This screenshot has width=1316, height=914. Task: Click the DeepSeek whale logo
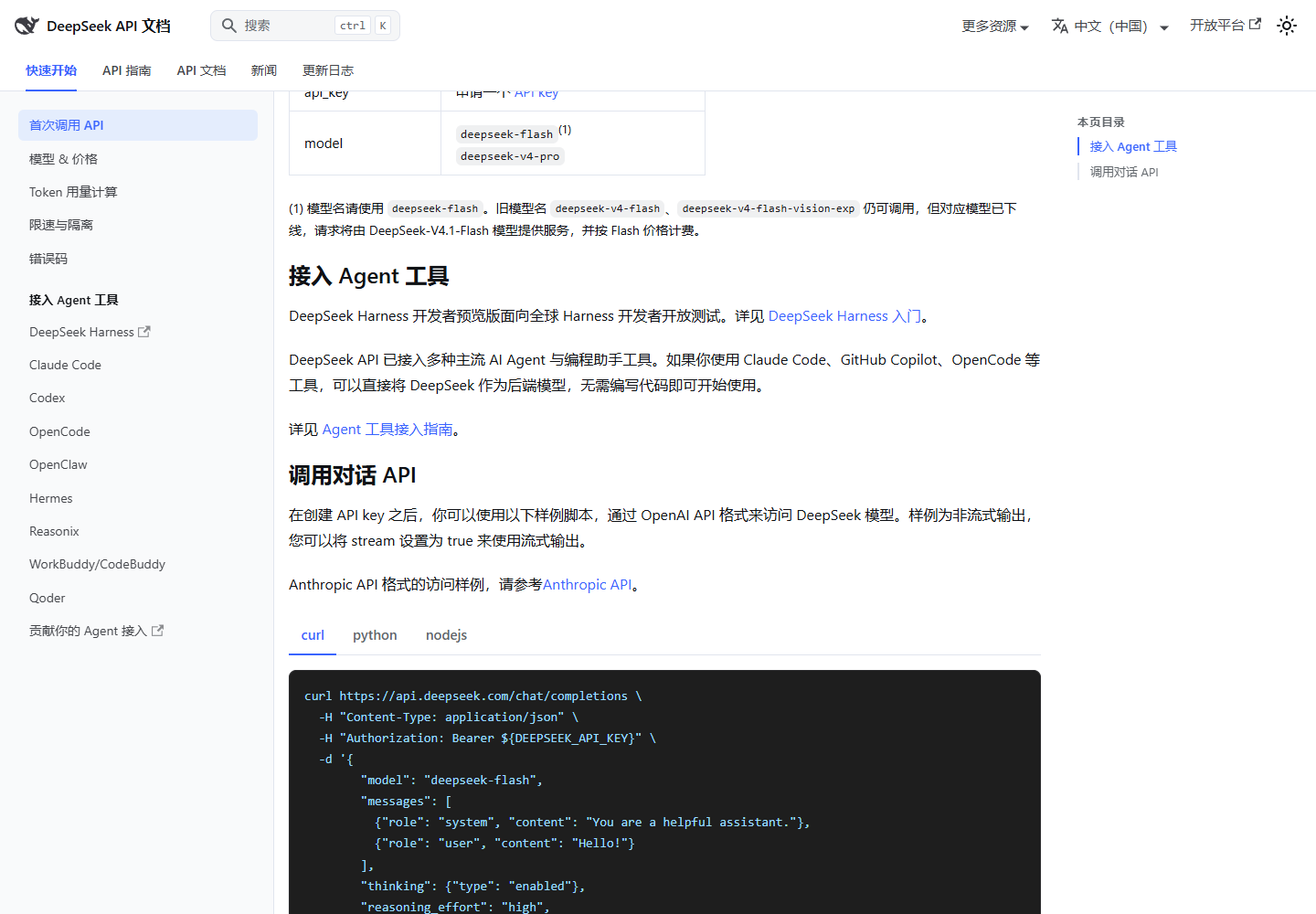pyautogui.click(x=27, y=26)
